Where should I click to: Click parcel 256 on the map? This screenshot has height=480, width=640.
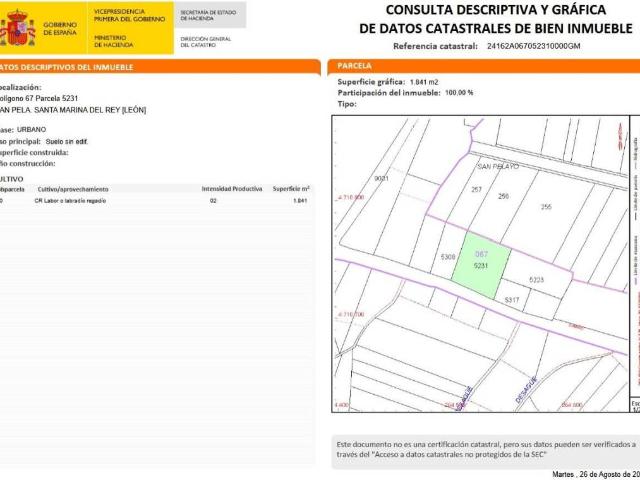click(503, 196)
